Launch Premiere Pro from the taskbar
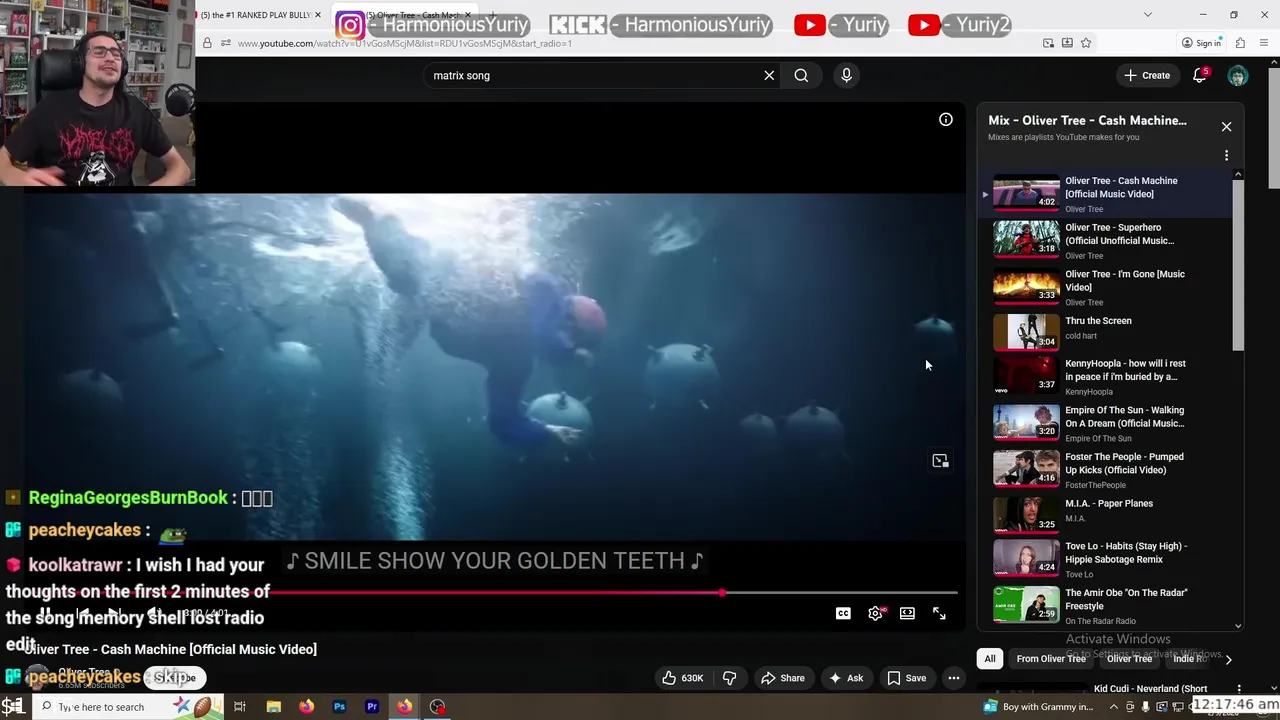Image resolution: width=1280 pixels, height=720 pixels. [x=372, y=707]
